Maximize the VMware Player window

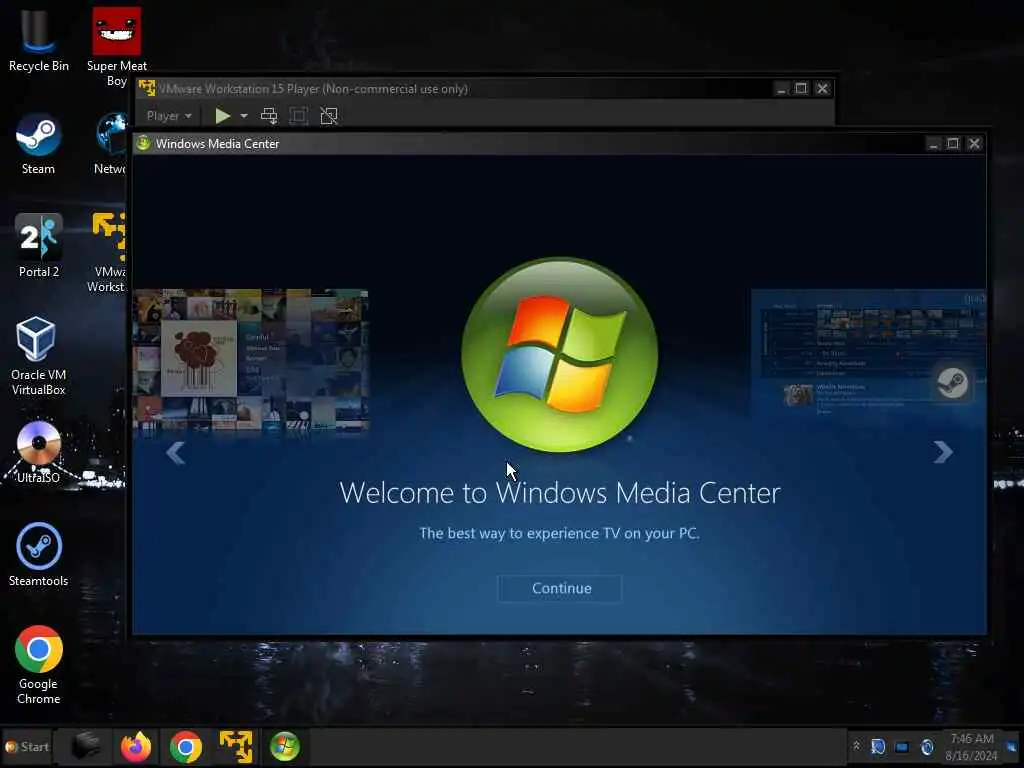(x=801, y=88)
